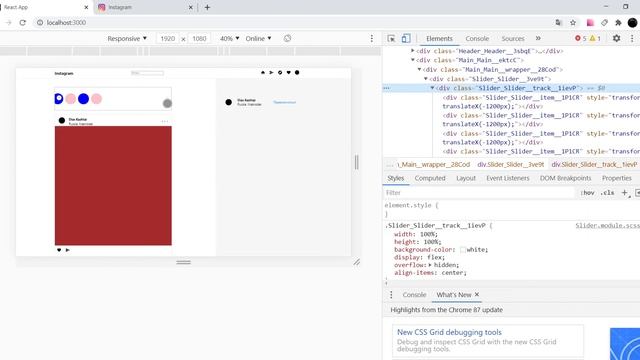Toggle the :hov element state panel
This screenshot has height=360, width=640.
pyautogui.click(x=587, y=193)
